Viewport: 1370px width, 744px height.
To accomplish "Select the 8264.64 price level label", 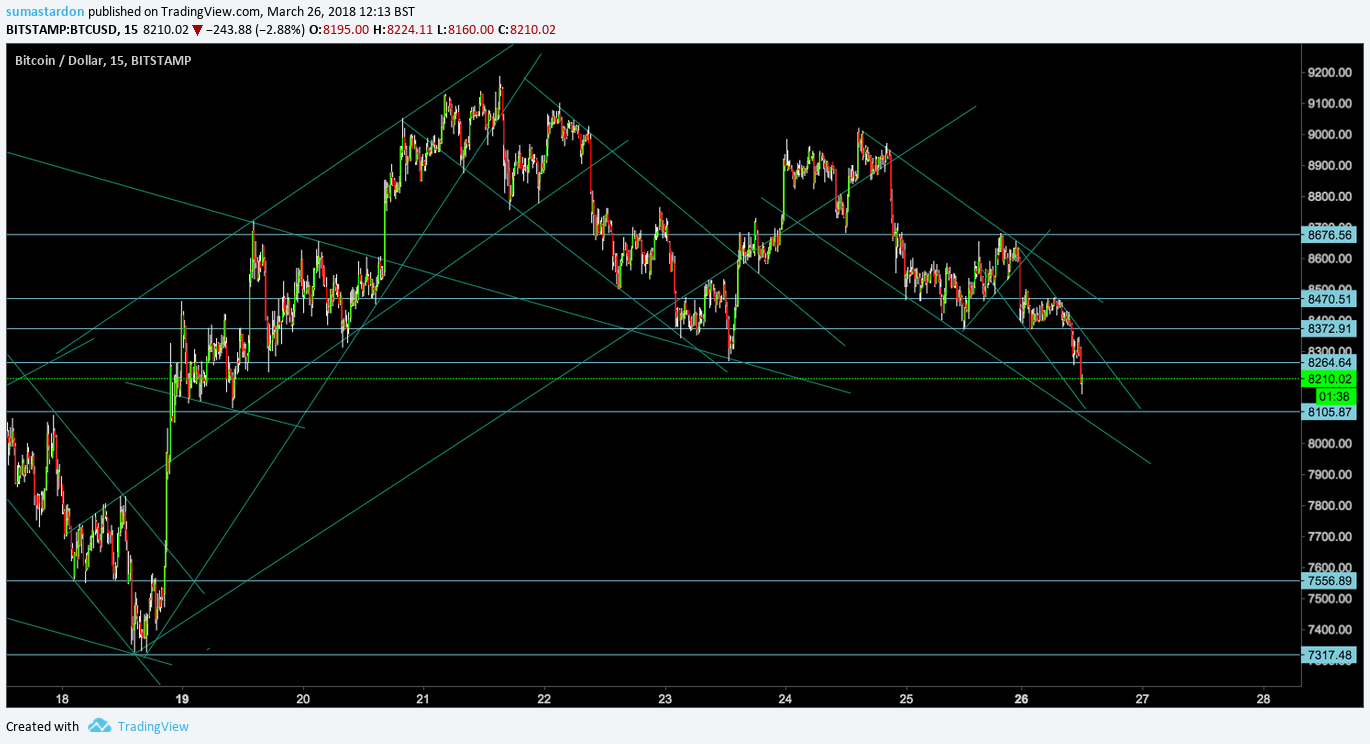I will [x=1329, y=362].
